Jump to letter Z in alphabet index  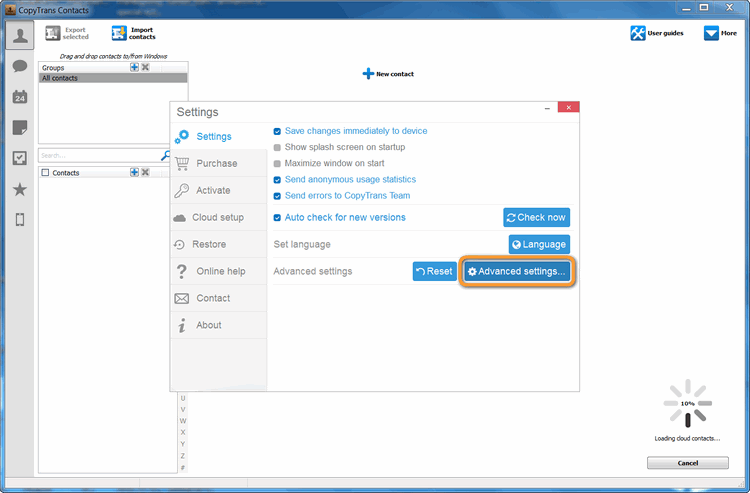(183, 456)
